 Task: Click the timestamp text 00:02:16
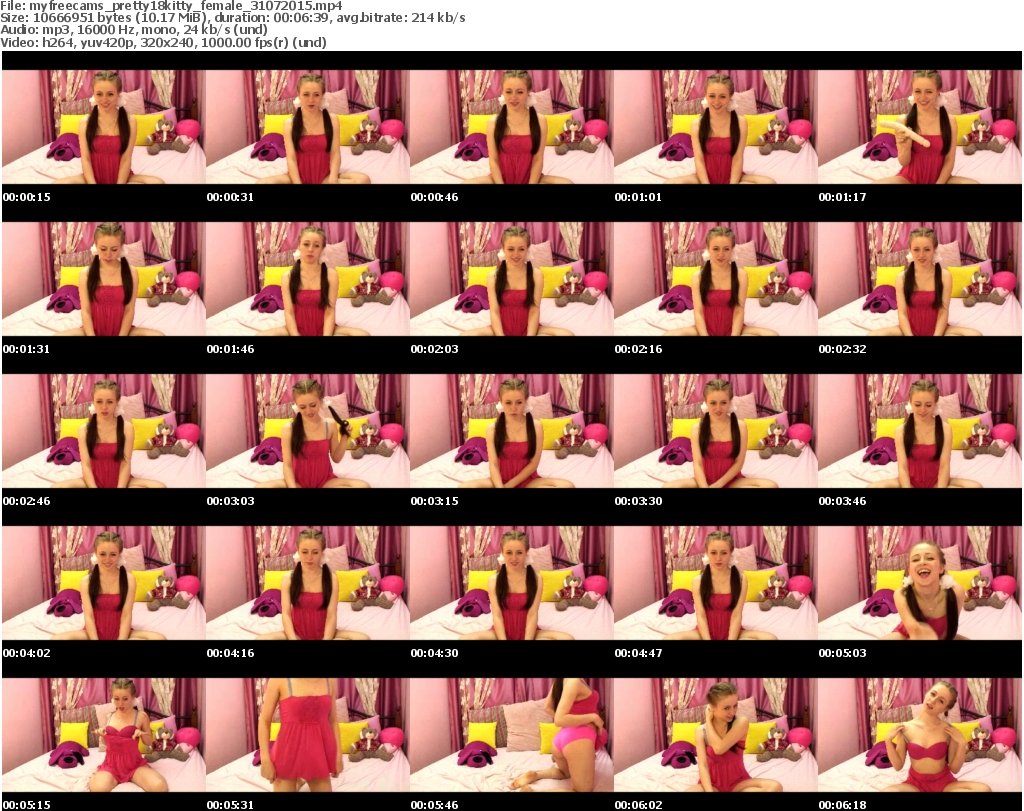coord(638,349)
